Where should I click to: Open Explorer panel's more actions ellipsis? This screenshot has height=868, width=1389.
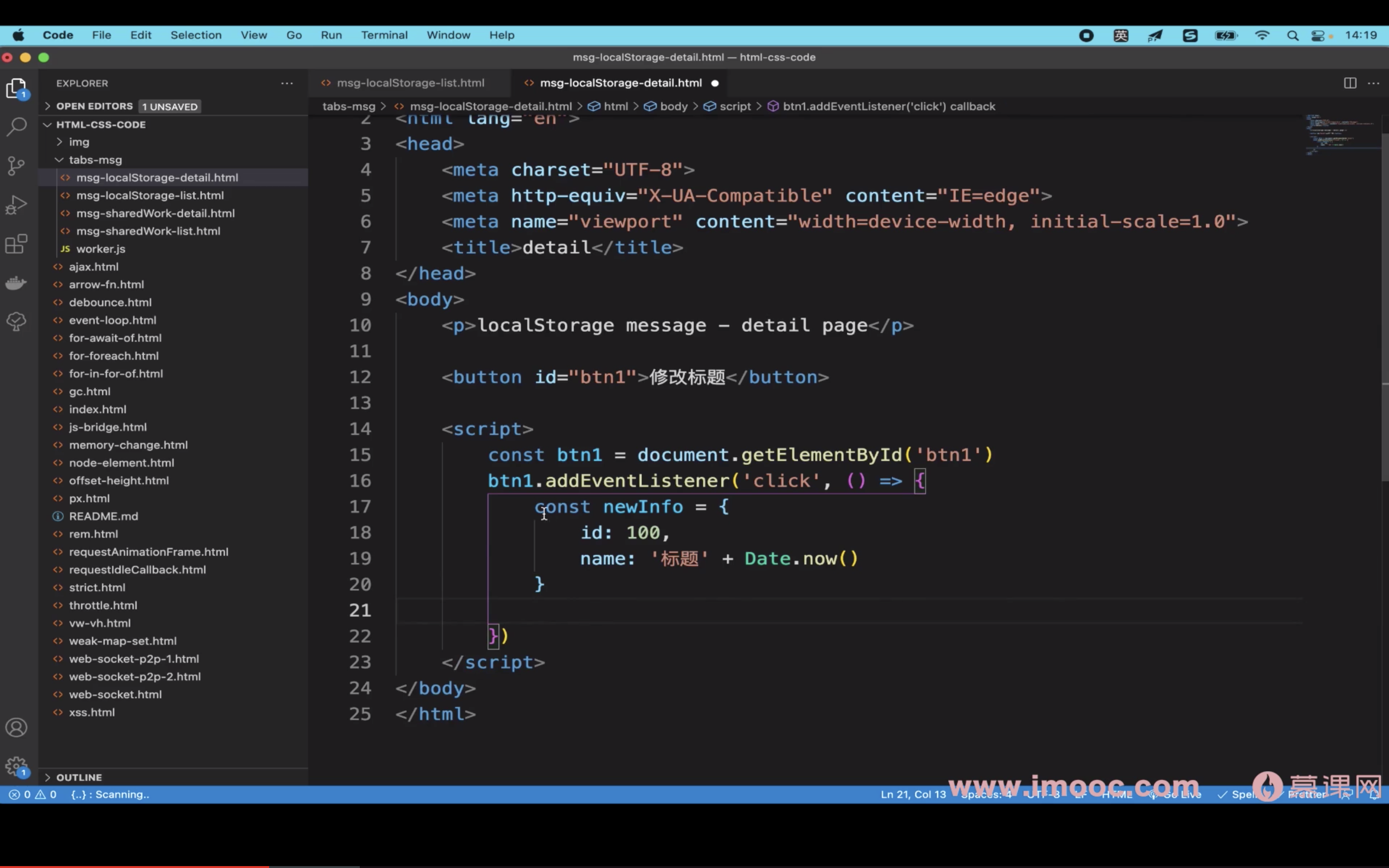[287, 83]
